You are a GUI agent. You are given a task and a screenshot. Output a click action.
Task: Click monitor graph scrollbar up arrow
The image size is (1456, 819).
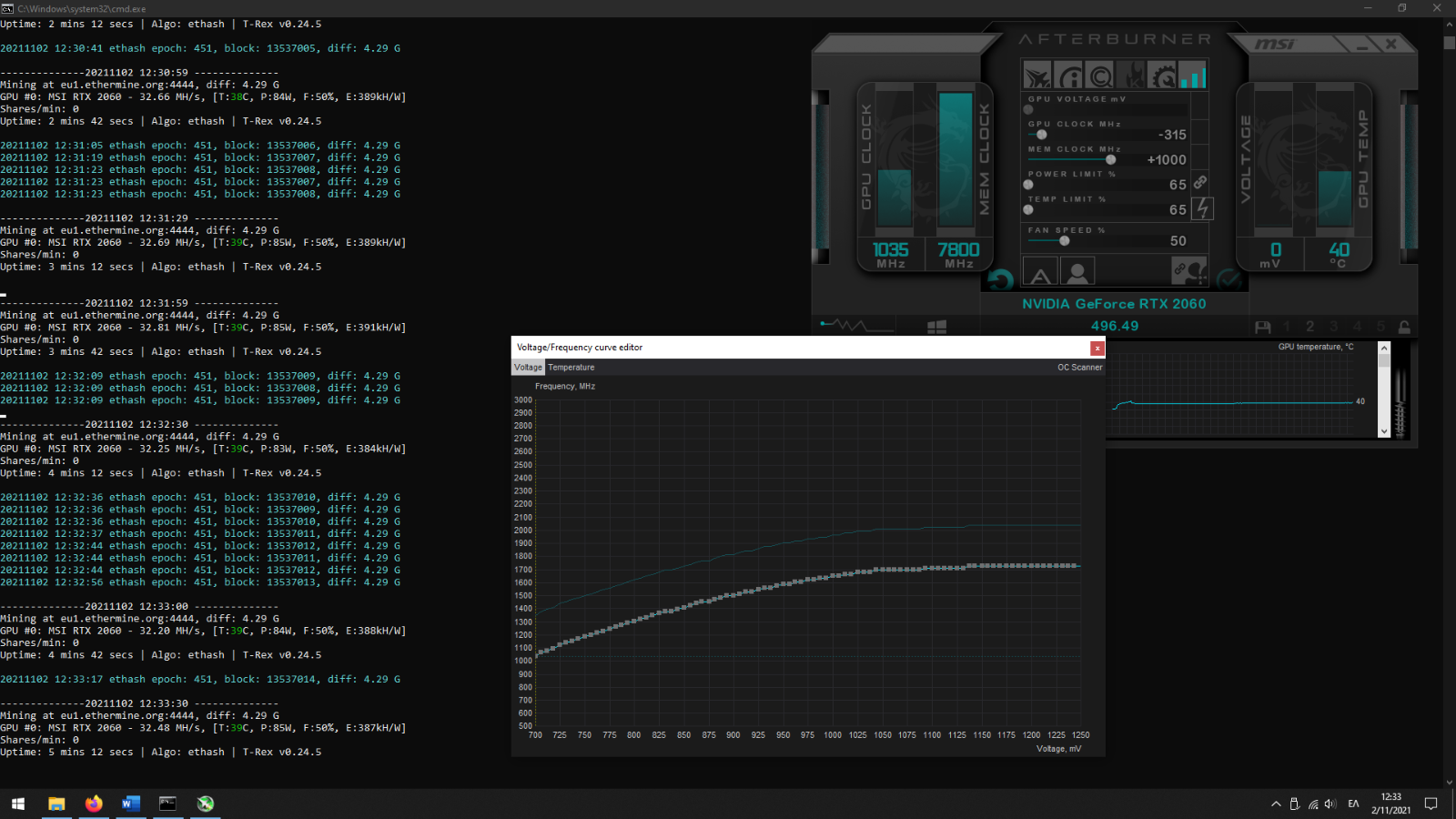[x=1384, y=348]
